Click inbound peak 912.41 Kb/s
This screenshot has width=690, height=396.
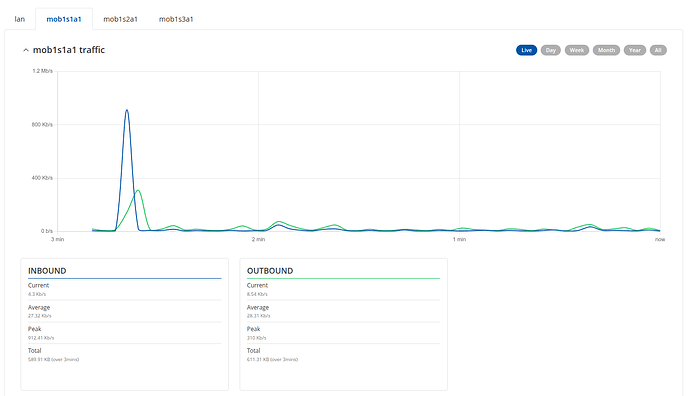tap(41, 338)
